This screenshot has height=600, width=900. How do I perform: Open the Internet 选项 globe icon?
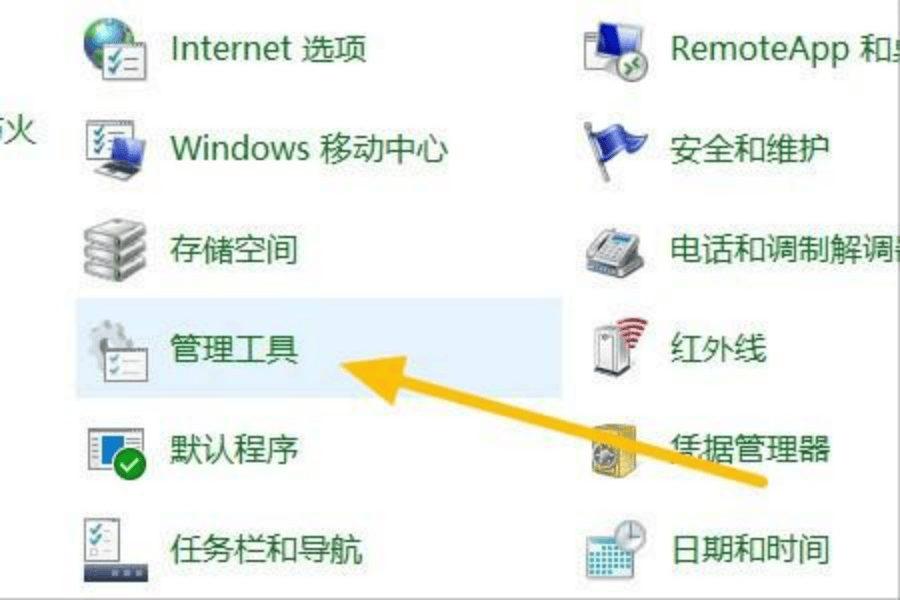coord(115,49)
